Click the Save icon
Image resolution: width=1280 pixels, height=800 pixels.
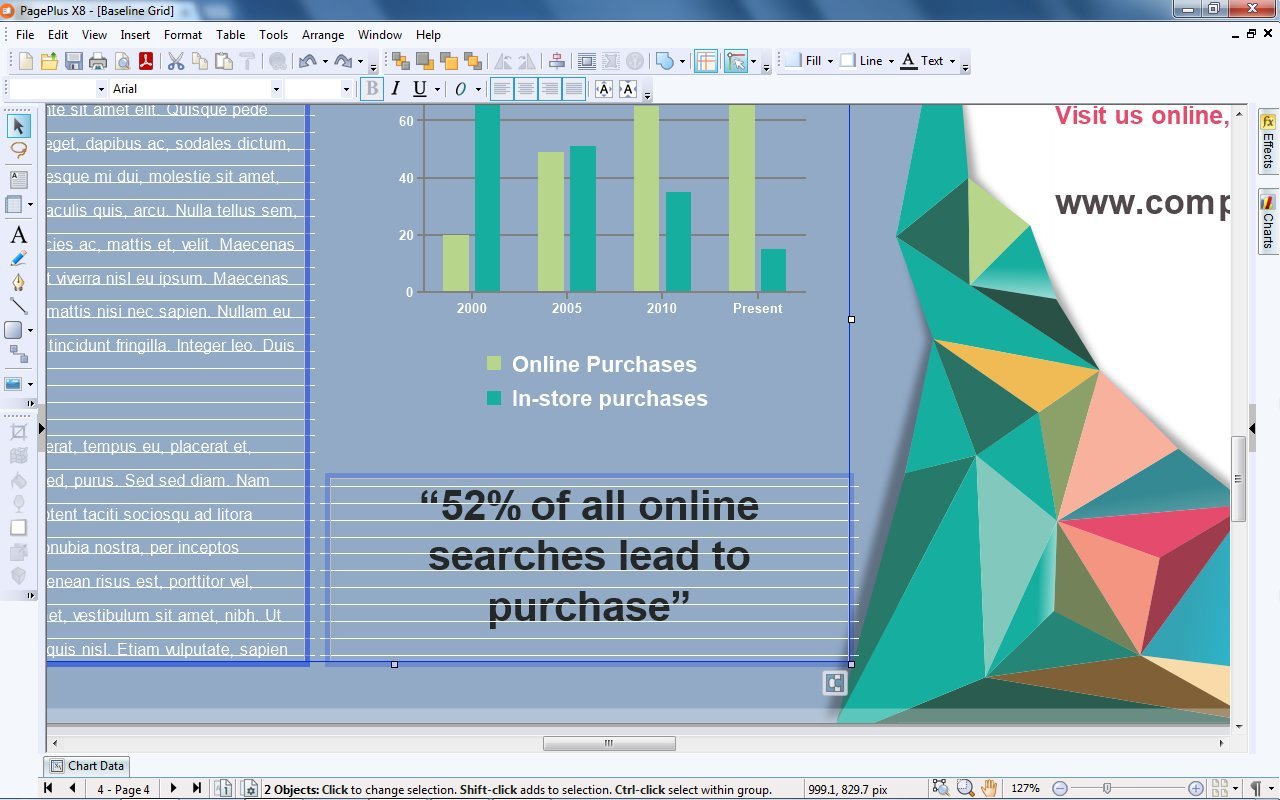[x=73, y=61]
